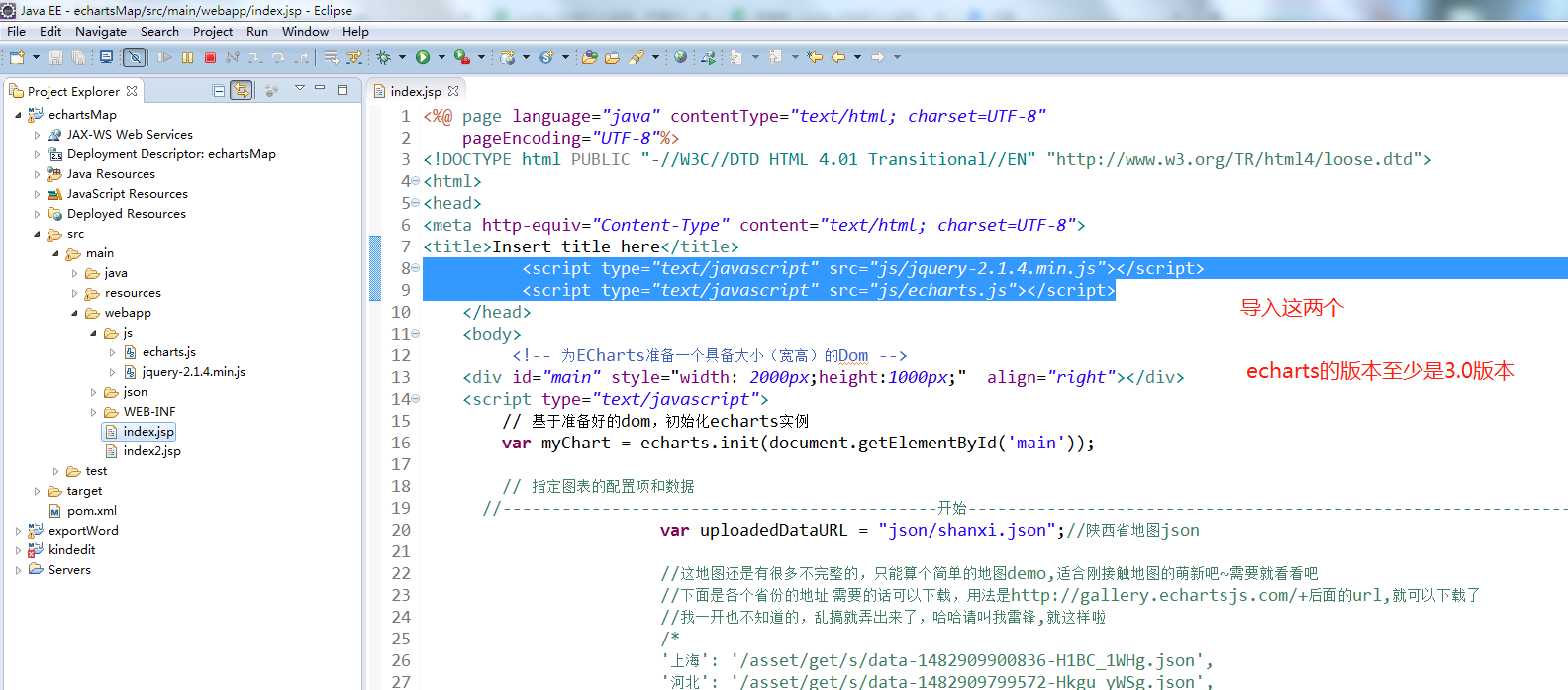Toggle Link with Editor button

pos(242,91)
